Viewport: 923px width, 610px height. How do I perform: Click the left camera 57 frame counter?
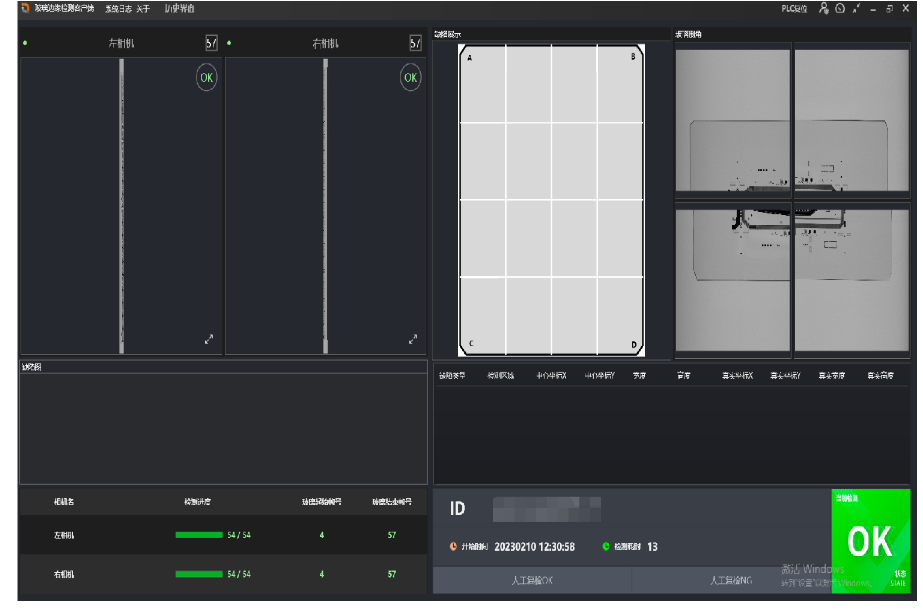tap(211, 43)
